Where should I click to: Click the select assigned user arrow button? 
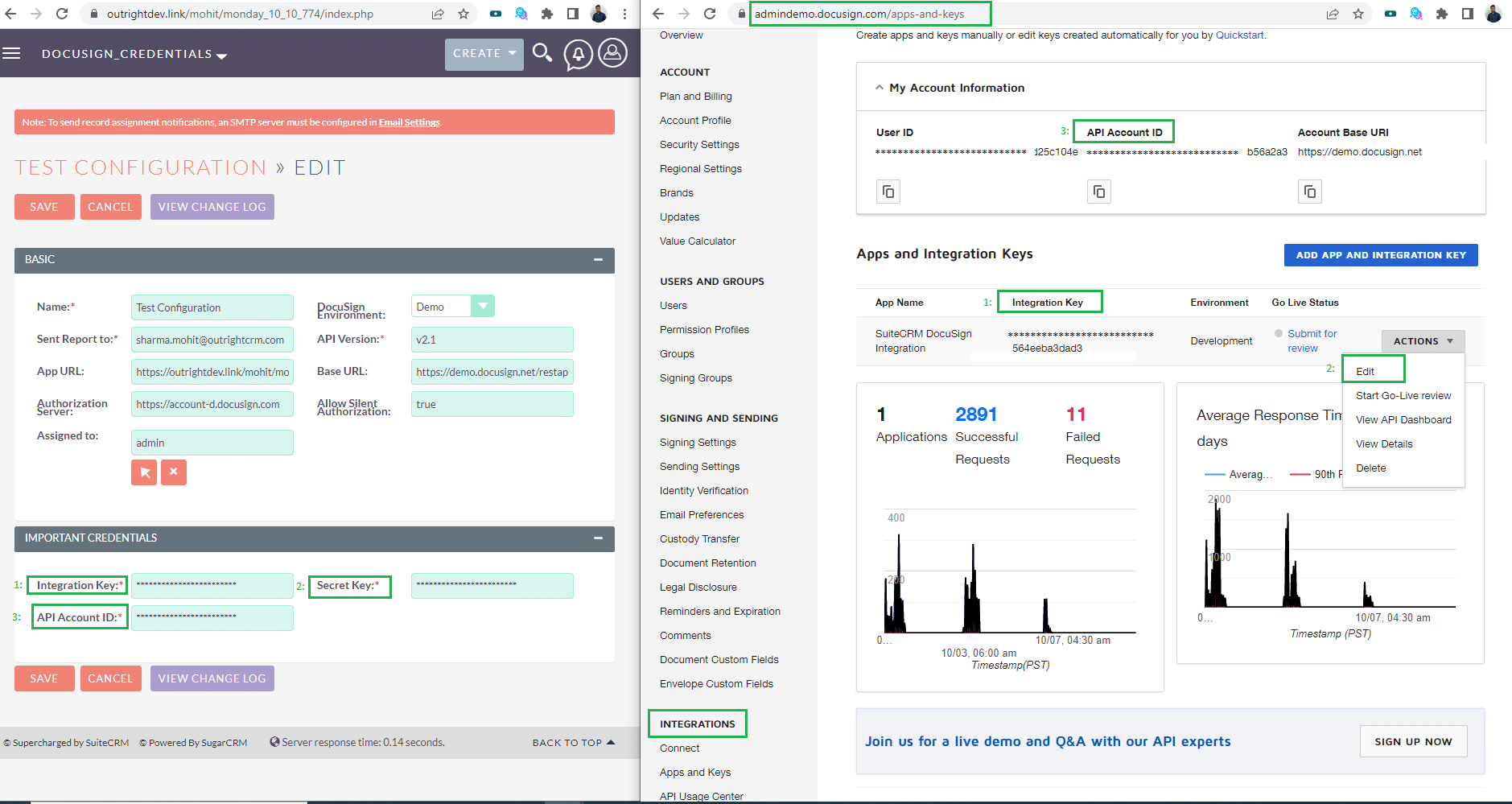[x=145, y=472]
